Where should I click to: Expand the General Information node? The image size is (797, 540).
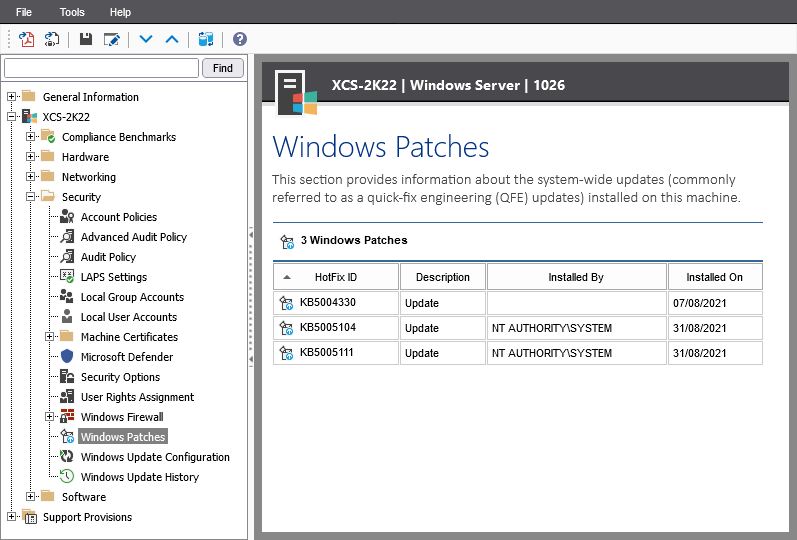11,97
